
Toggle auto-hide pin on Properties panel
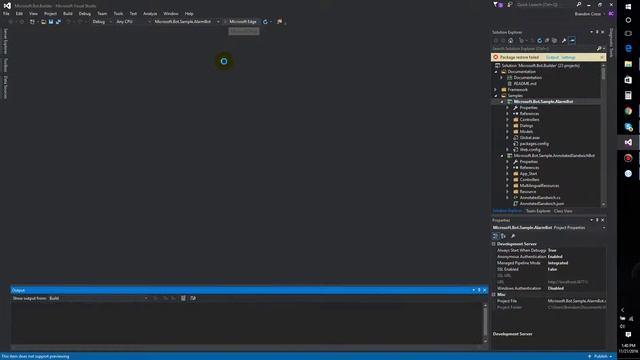(x=597, y=220)
